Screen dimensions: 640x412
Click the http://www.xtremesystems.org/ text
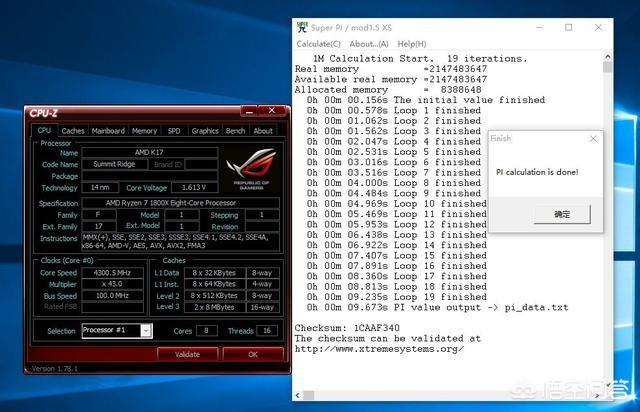[379, 349]
